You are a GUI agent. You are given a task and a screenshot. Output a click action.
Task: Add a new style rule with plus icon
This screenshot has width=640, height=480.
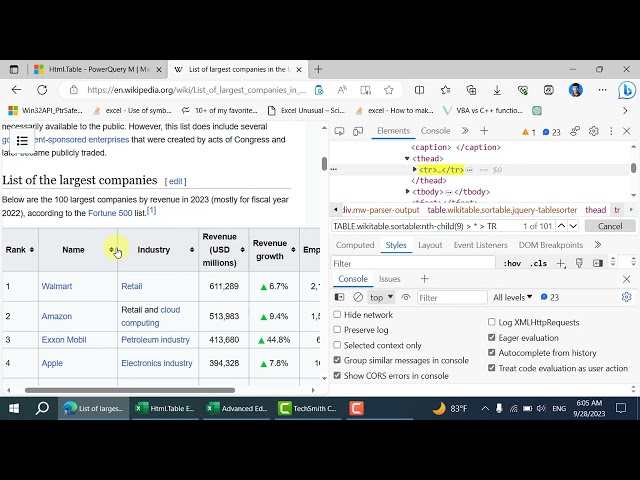tap(561, 263)
